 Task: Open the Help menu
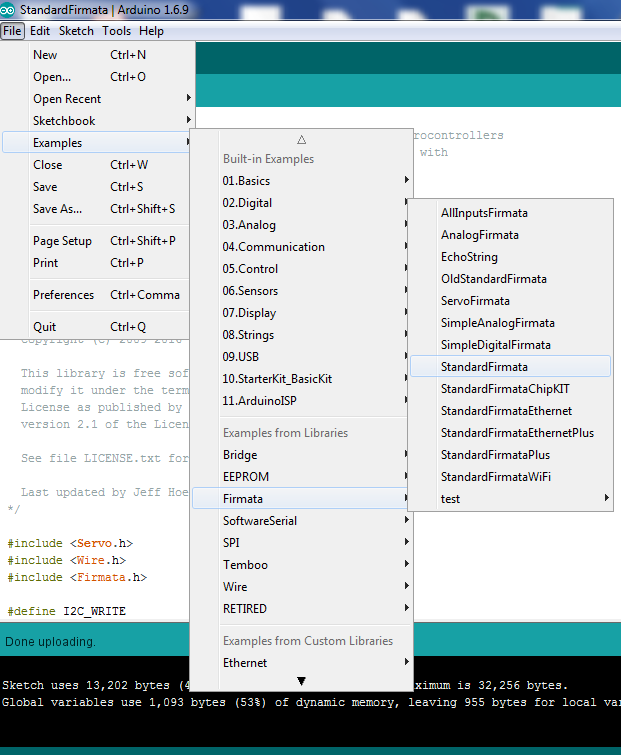pyautogui.click(x=151, y=31)
